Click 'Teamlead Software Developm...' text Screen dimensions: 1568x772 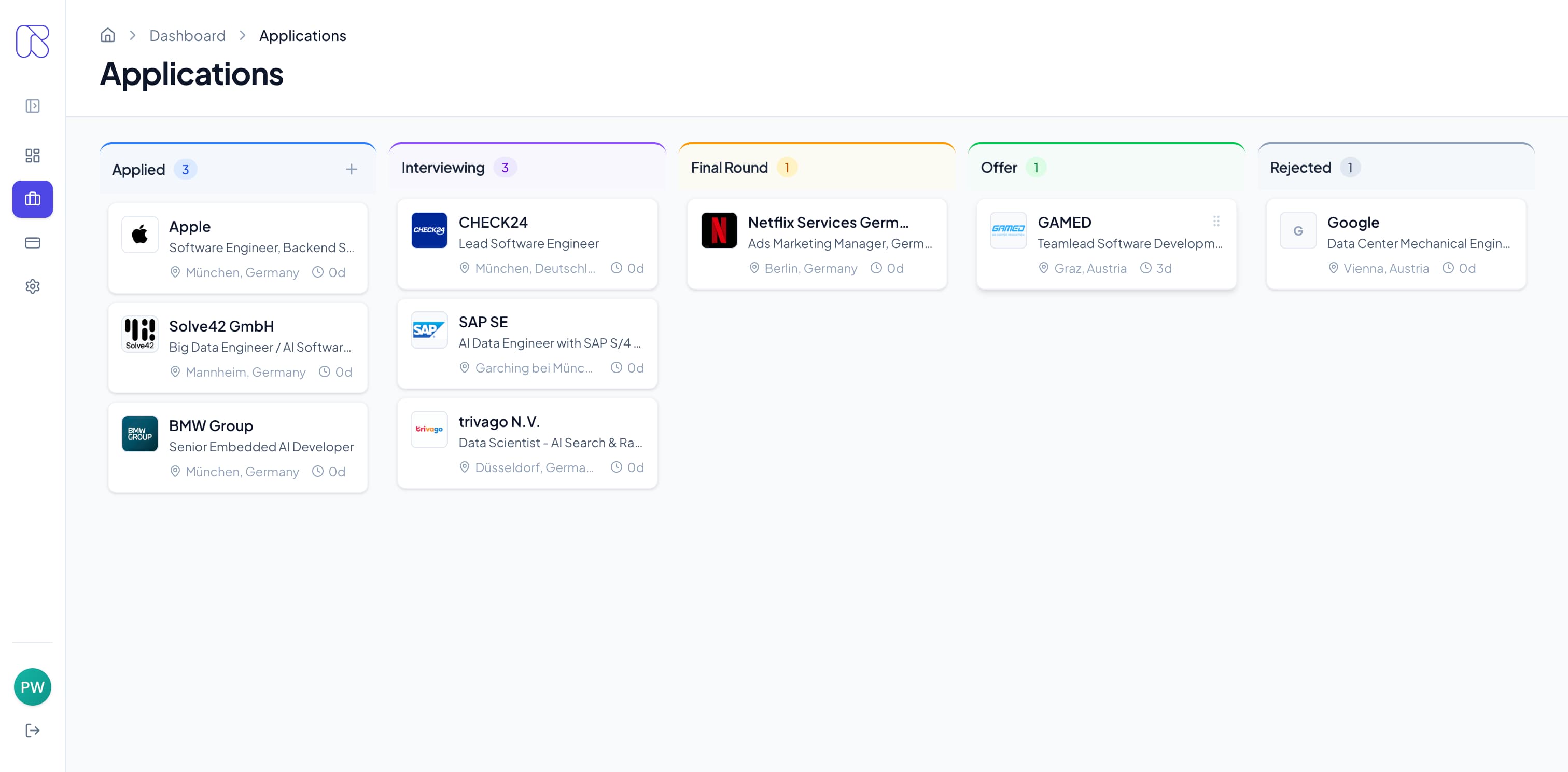[1130, 243]
